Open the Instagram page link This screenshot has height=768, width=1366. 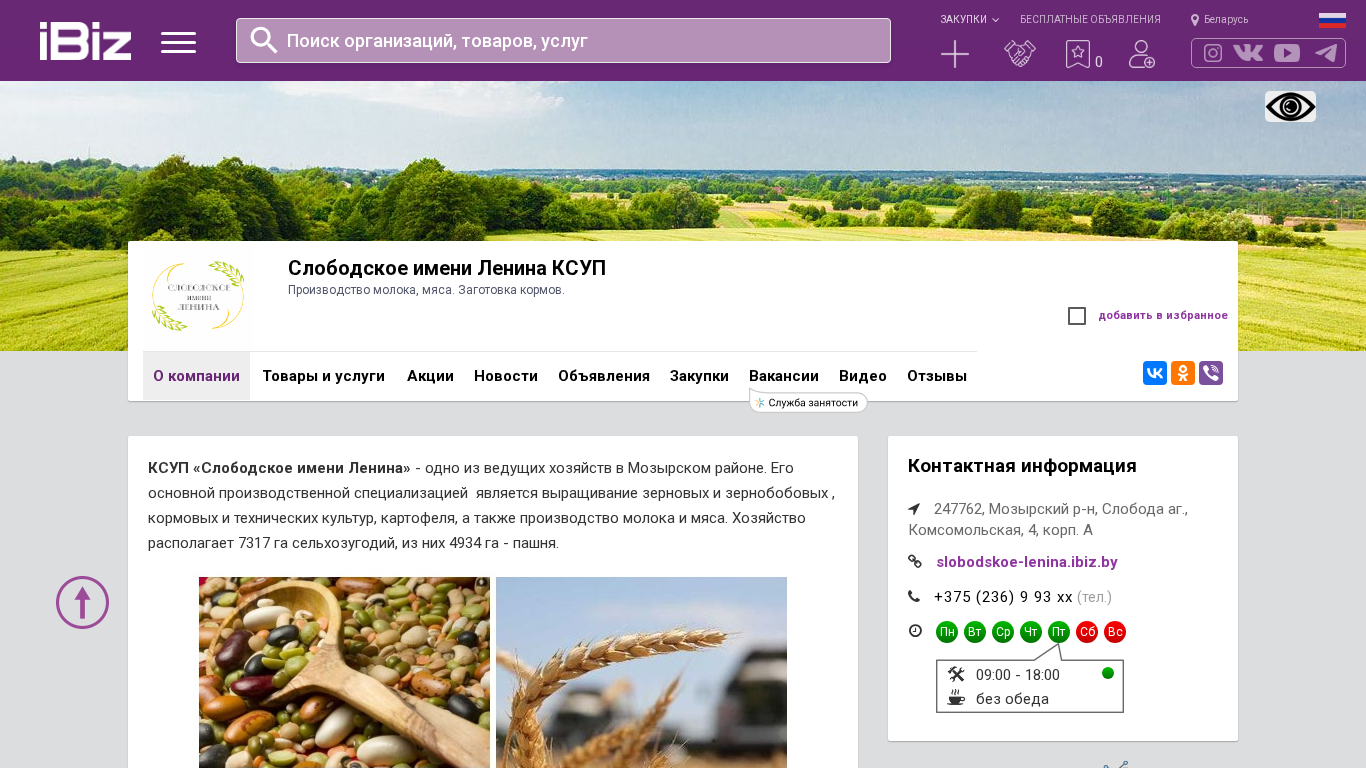pos(1213,53)
